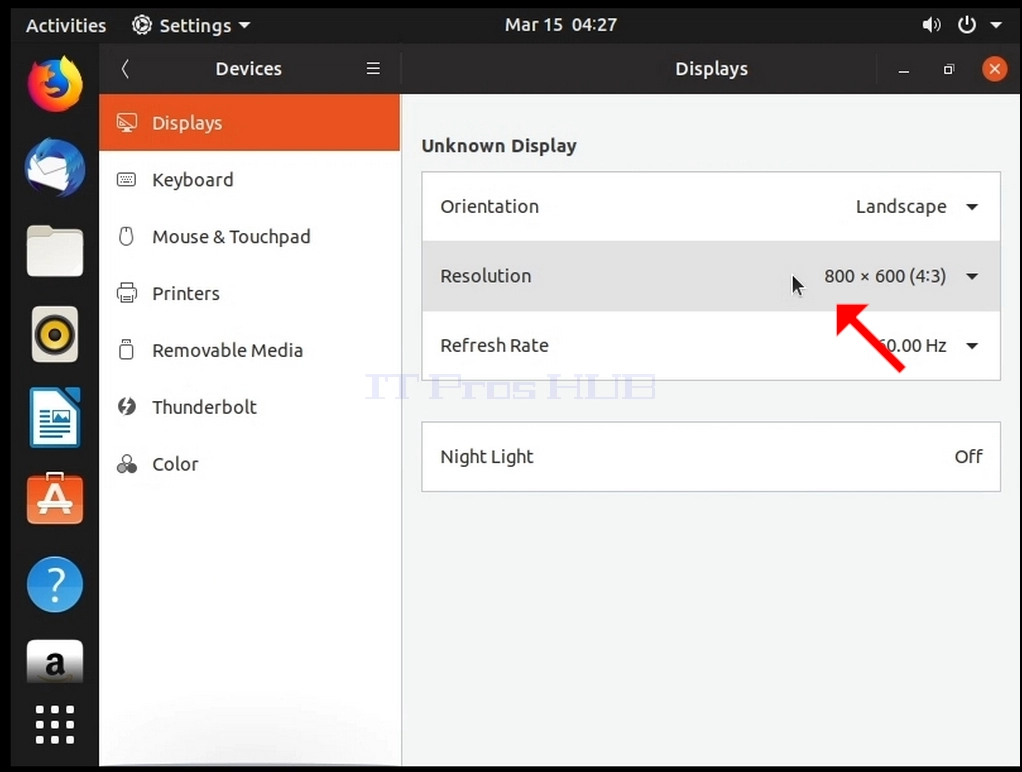Go back using the Devices back arrow
Screen dimensions: 1022x772
(x=125, y=68)
